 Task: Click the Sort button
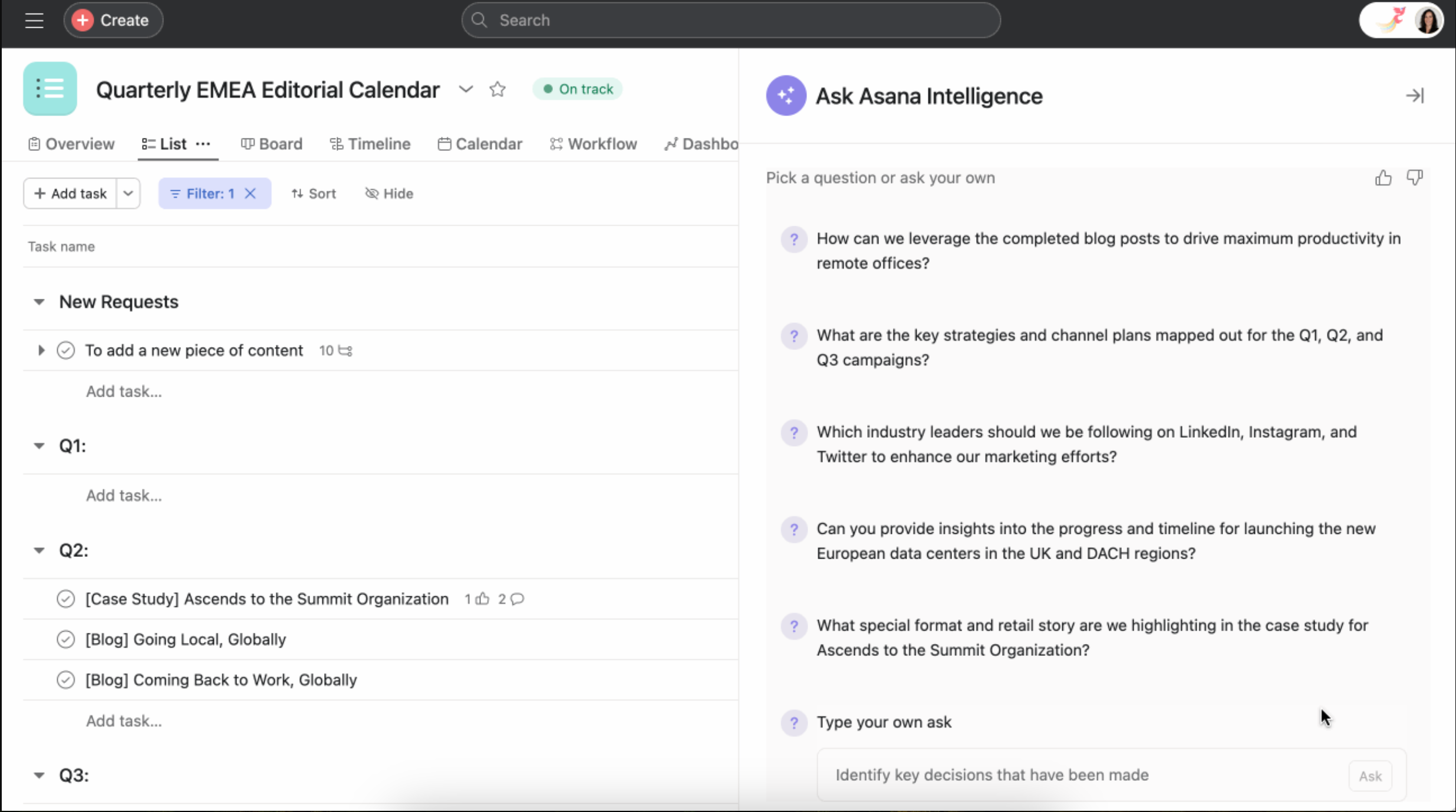click(x=314, y=193)
